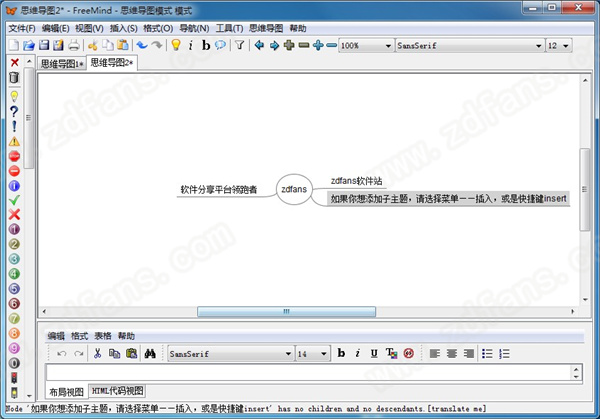Cut with the main toolbar scissors icon

coord(92,45)
